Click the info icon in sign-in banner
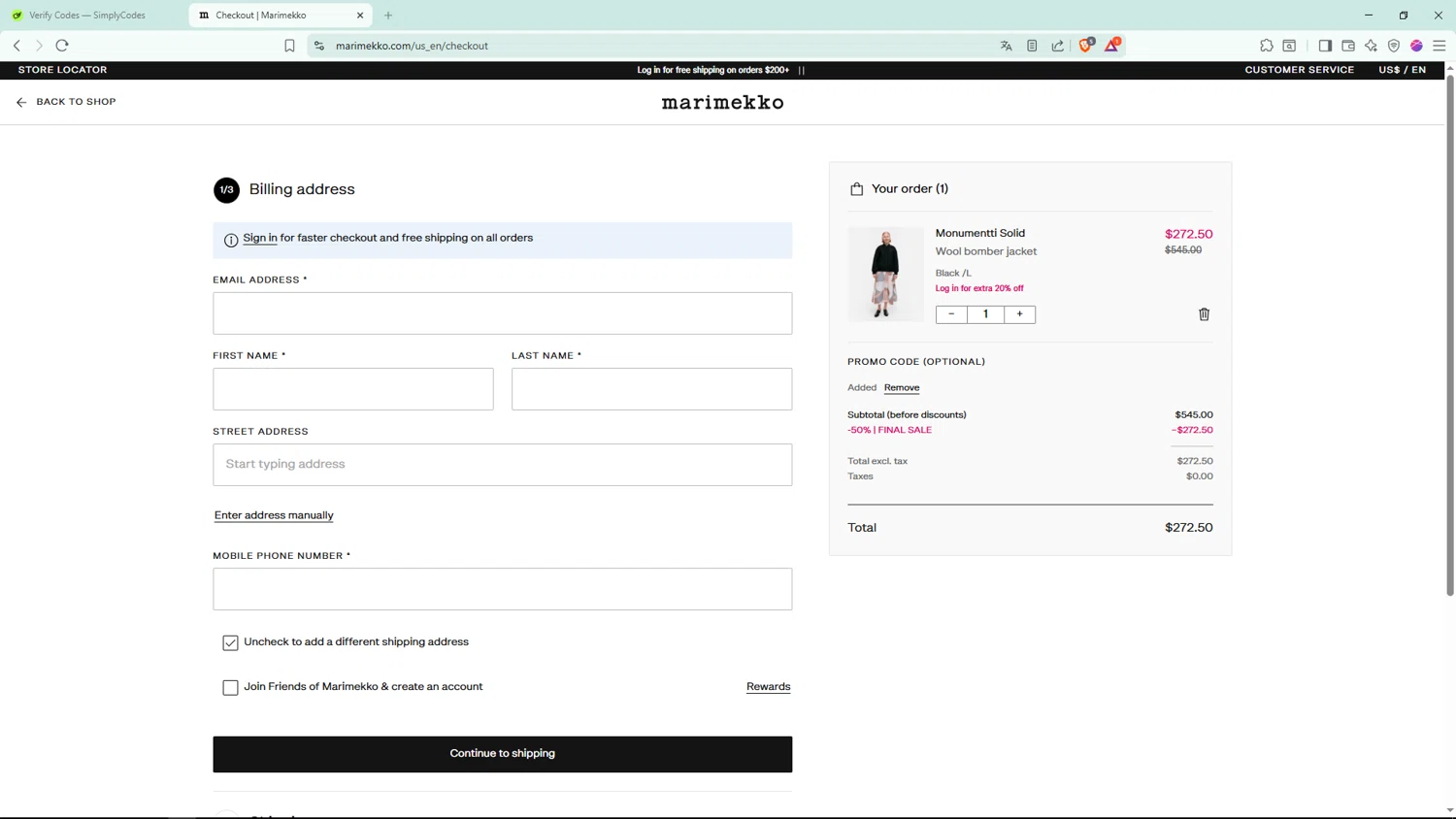This screenshot has height=819, width=1456. tap(231, 240)
